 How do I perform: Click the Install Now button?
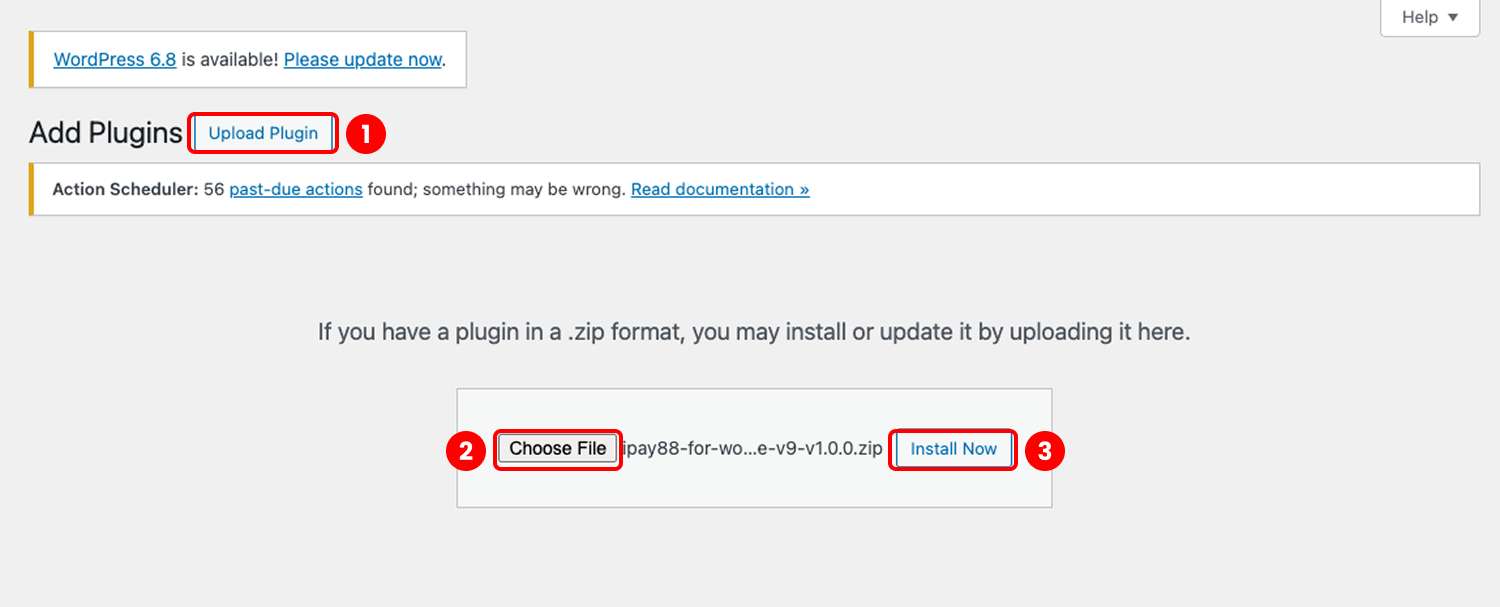coord(953,449)
